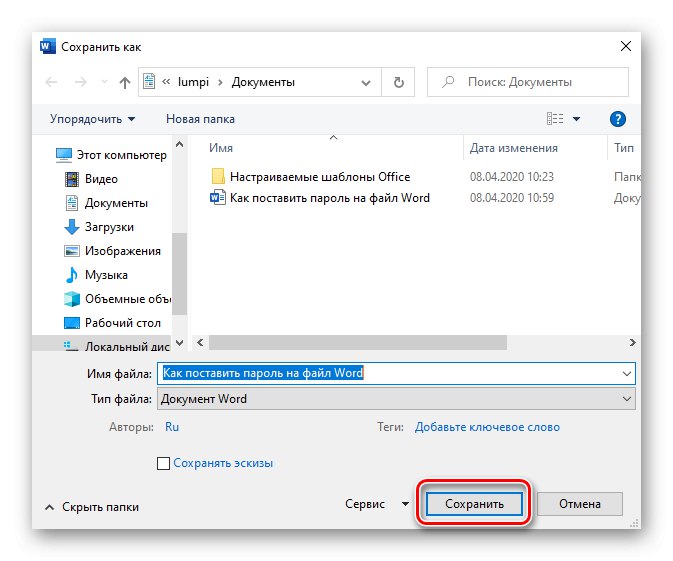Open the view options dropdown arrow

(576, 119)
